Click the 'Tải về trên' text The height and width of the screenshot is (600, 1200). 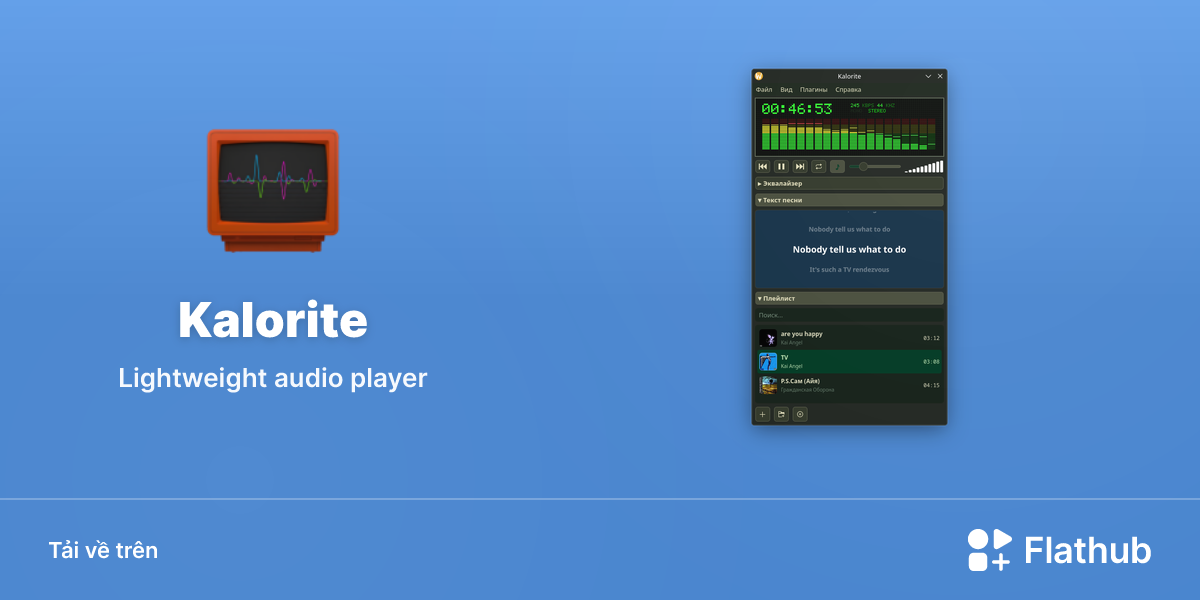(x=103, y=550)
